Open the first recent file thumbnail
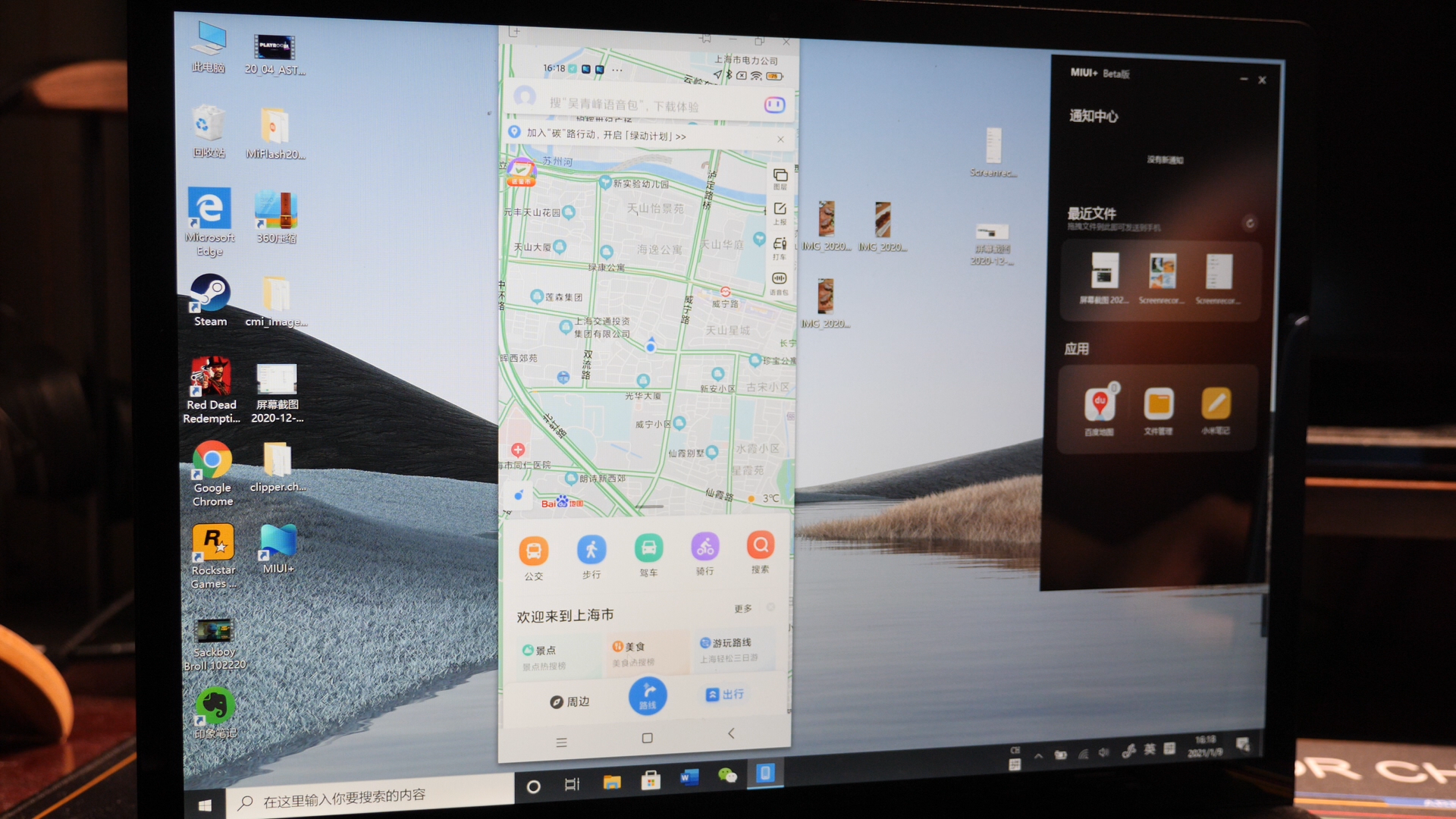The height and width of the screenshot is (819, 1456). point(1104,271)
